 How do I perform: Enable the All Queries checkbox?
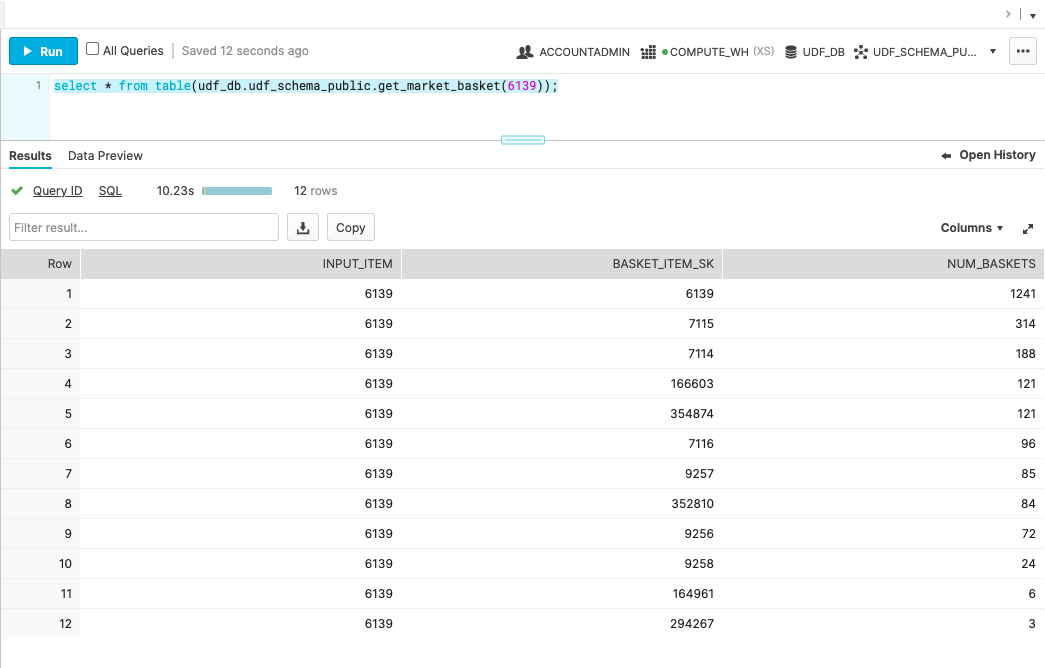(93, 49)
